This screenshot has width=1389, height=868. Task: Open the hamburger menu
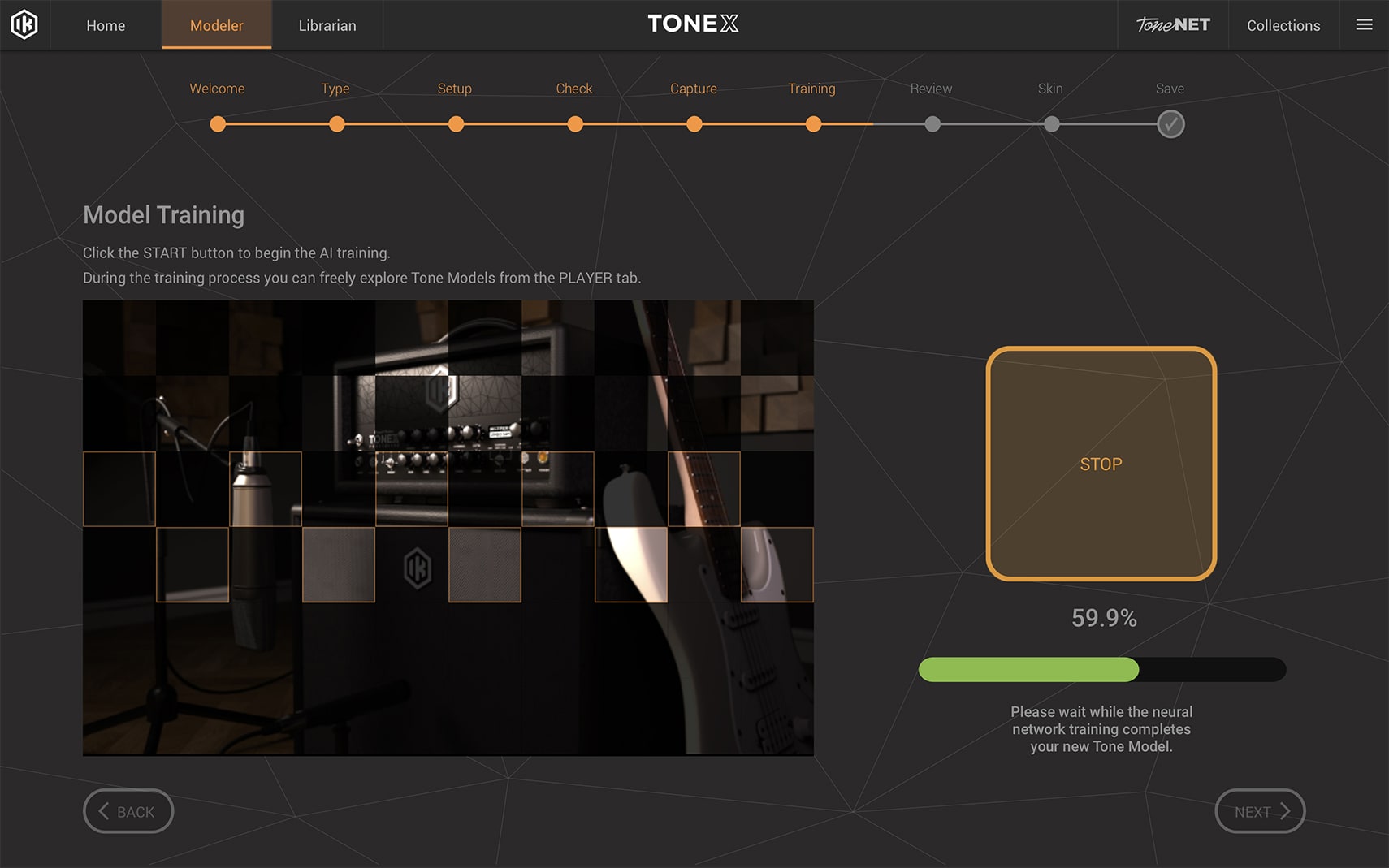1364,24
